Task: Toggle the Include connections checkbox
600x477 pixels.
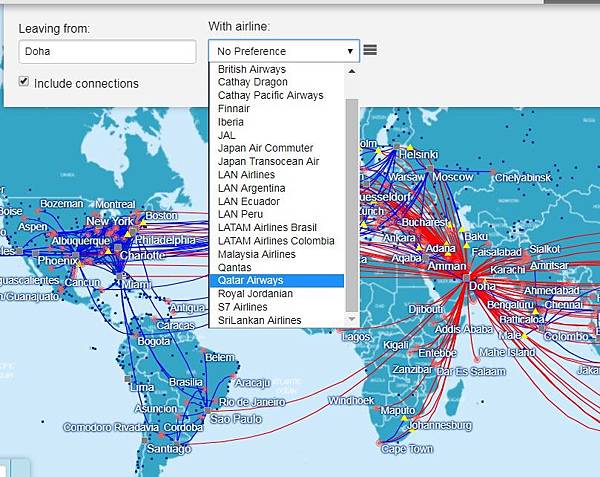Action: click(x=24, y=81)
